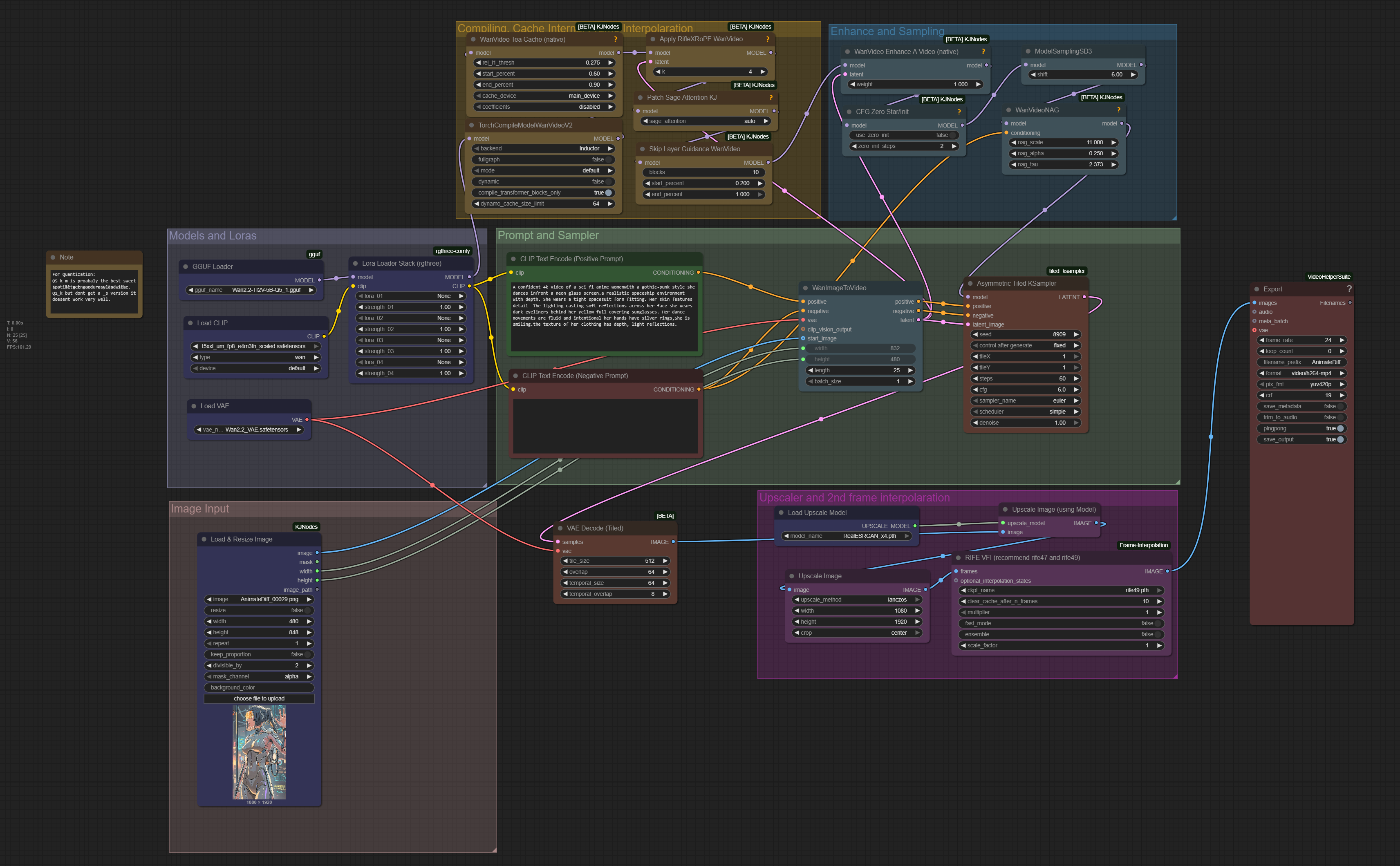The width and height of the screenshot is (1400, 866).
Task: Click the background_color field
Action: point(259,687)
